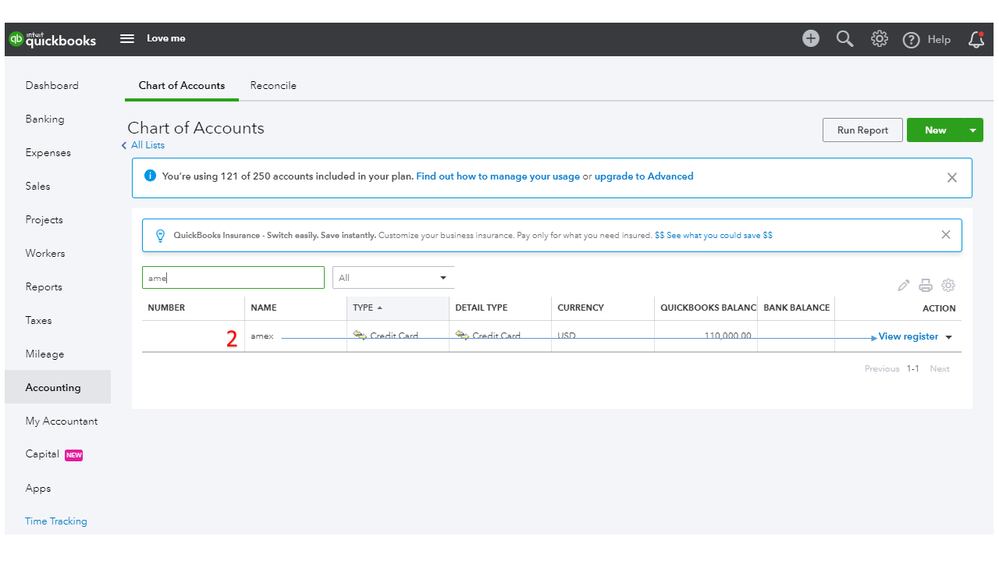Follow the upgrade to Advanced link
Screen dimensions: 999x562
pos(643,177)
